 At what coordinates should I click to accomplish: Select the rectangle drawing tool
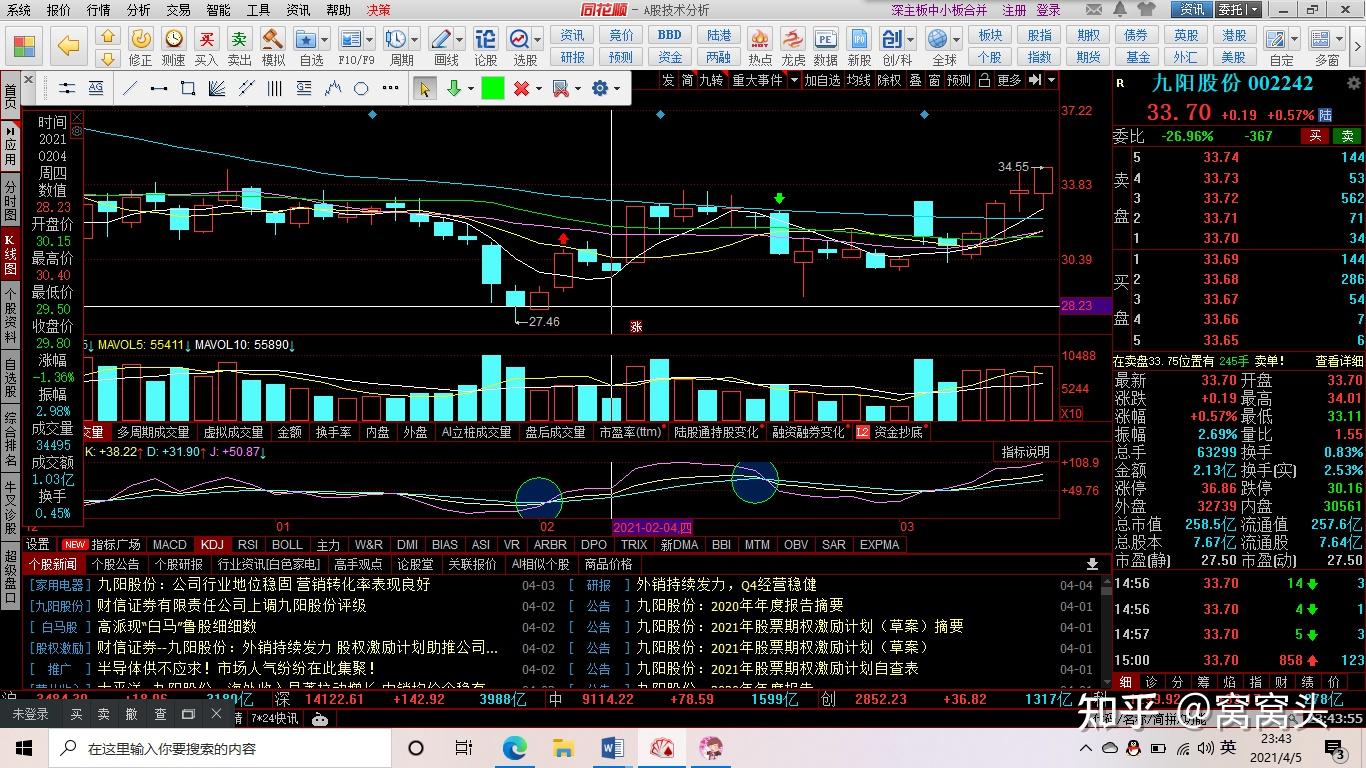[187, 88]
